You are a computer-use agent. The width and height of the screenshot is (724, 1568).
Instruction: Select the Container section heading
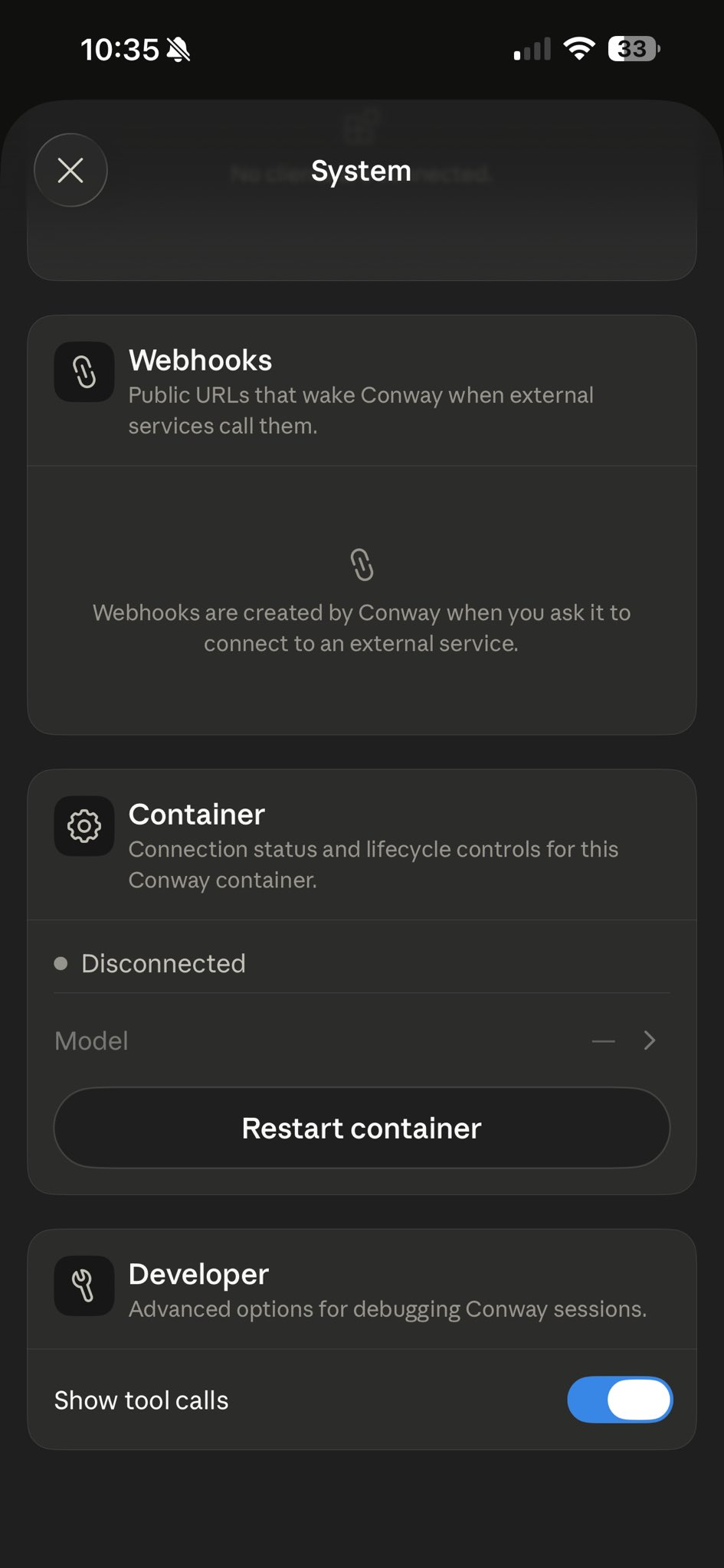click(x=196, y=814)
